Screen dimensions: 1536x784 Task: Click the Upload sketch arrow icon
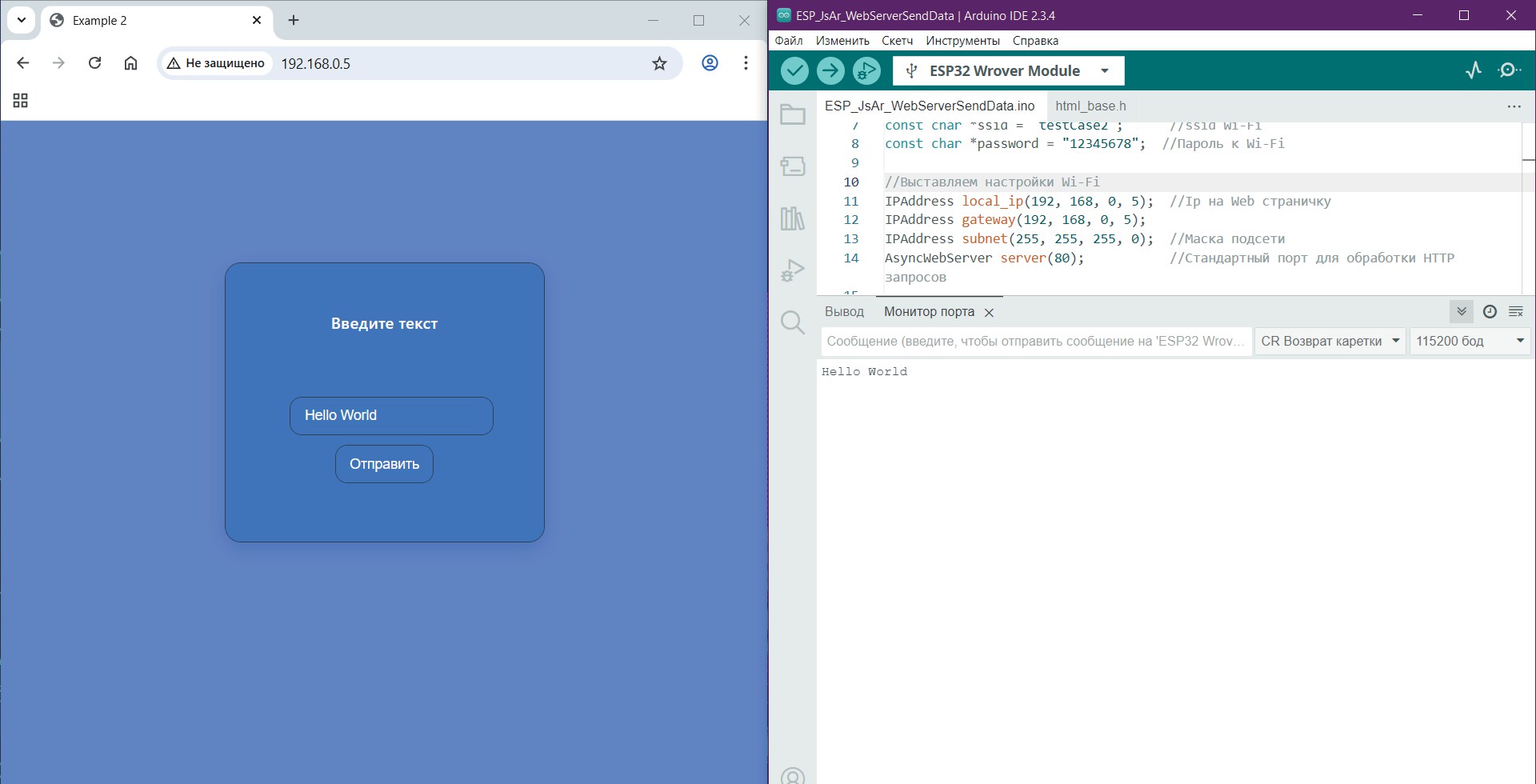click(x=830, y=71)
